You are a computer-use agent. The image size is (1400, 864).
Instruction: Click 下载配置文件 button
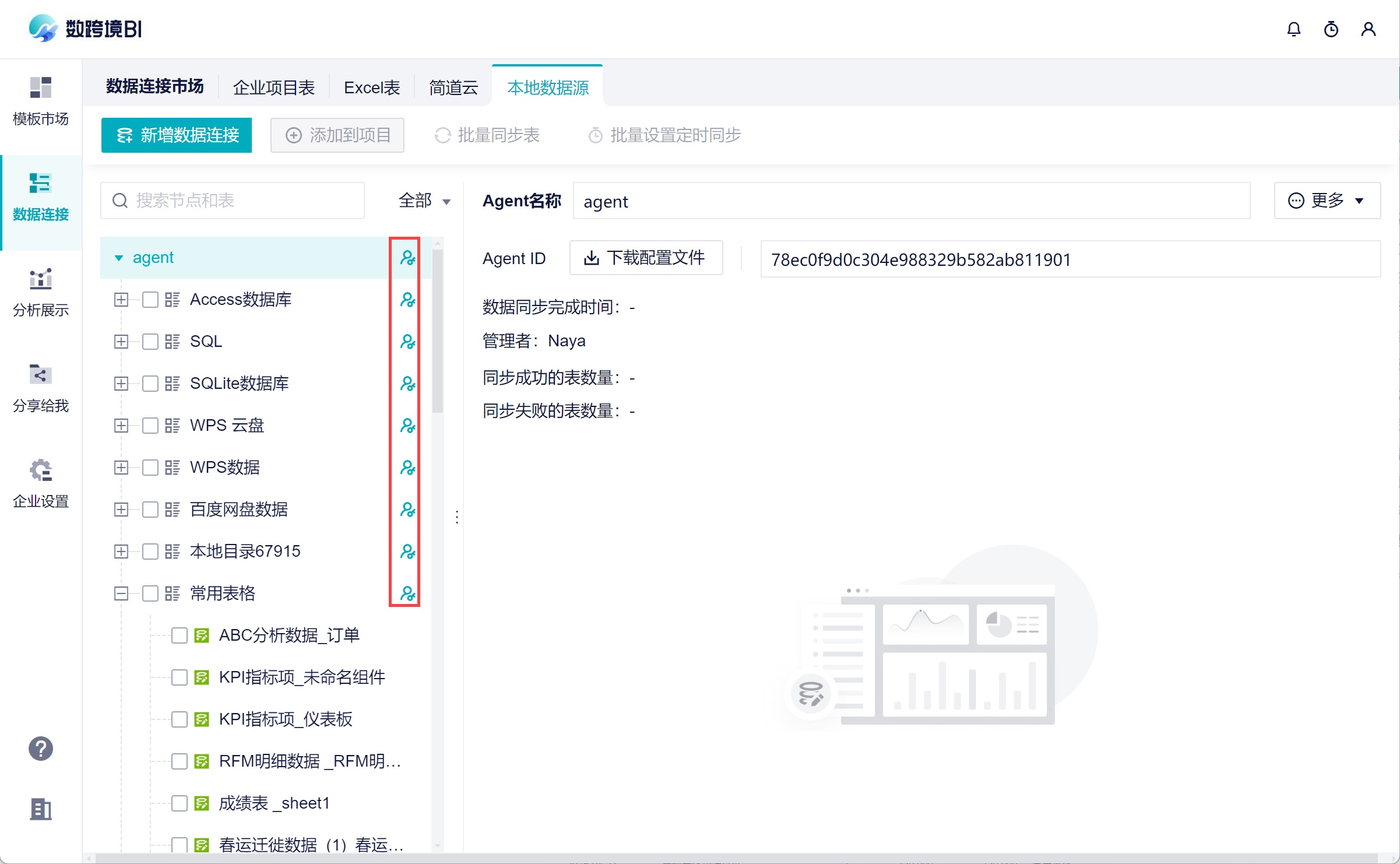pyautogui.click(x=646, y=258)
